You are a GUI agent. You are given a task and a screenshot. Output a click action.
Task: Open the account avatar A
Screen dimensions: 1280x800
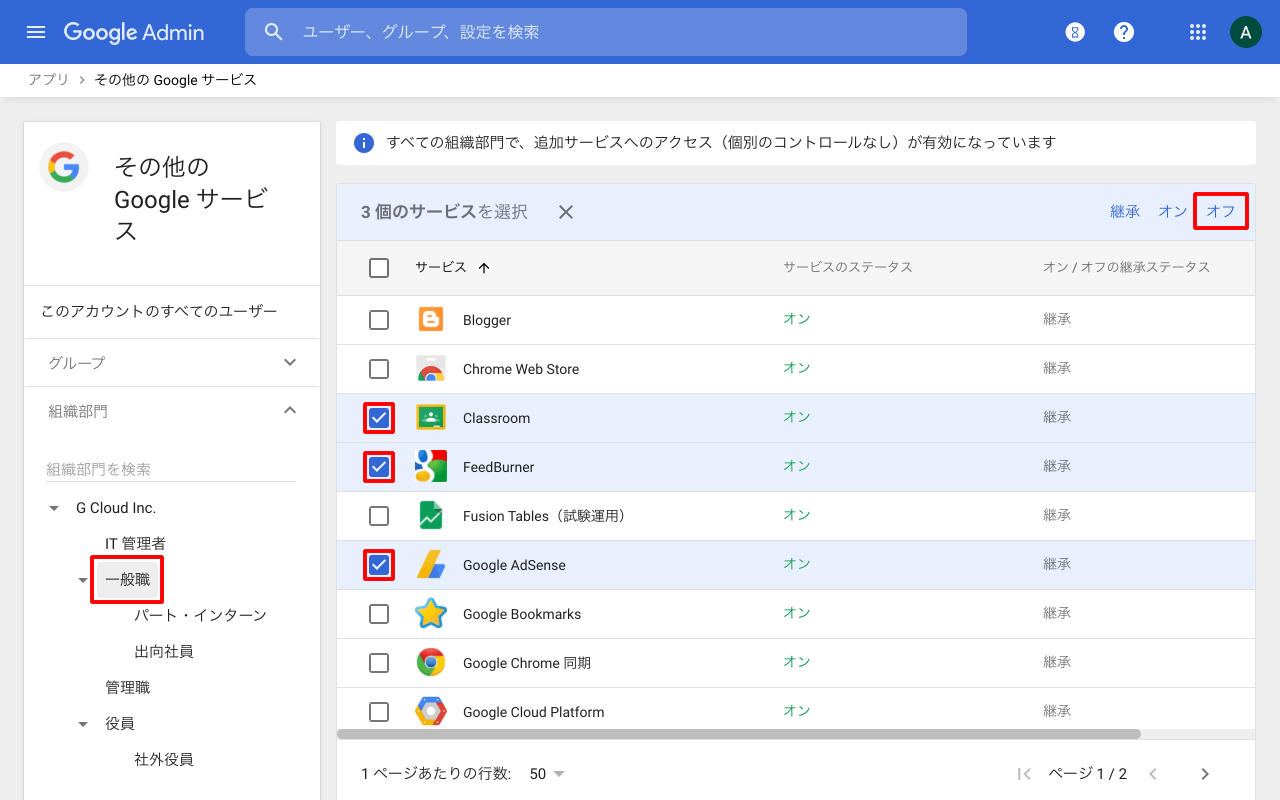(1245, 32)
